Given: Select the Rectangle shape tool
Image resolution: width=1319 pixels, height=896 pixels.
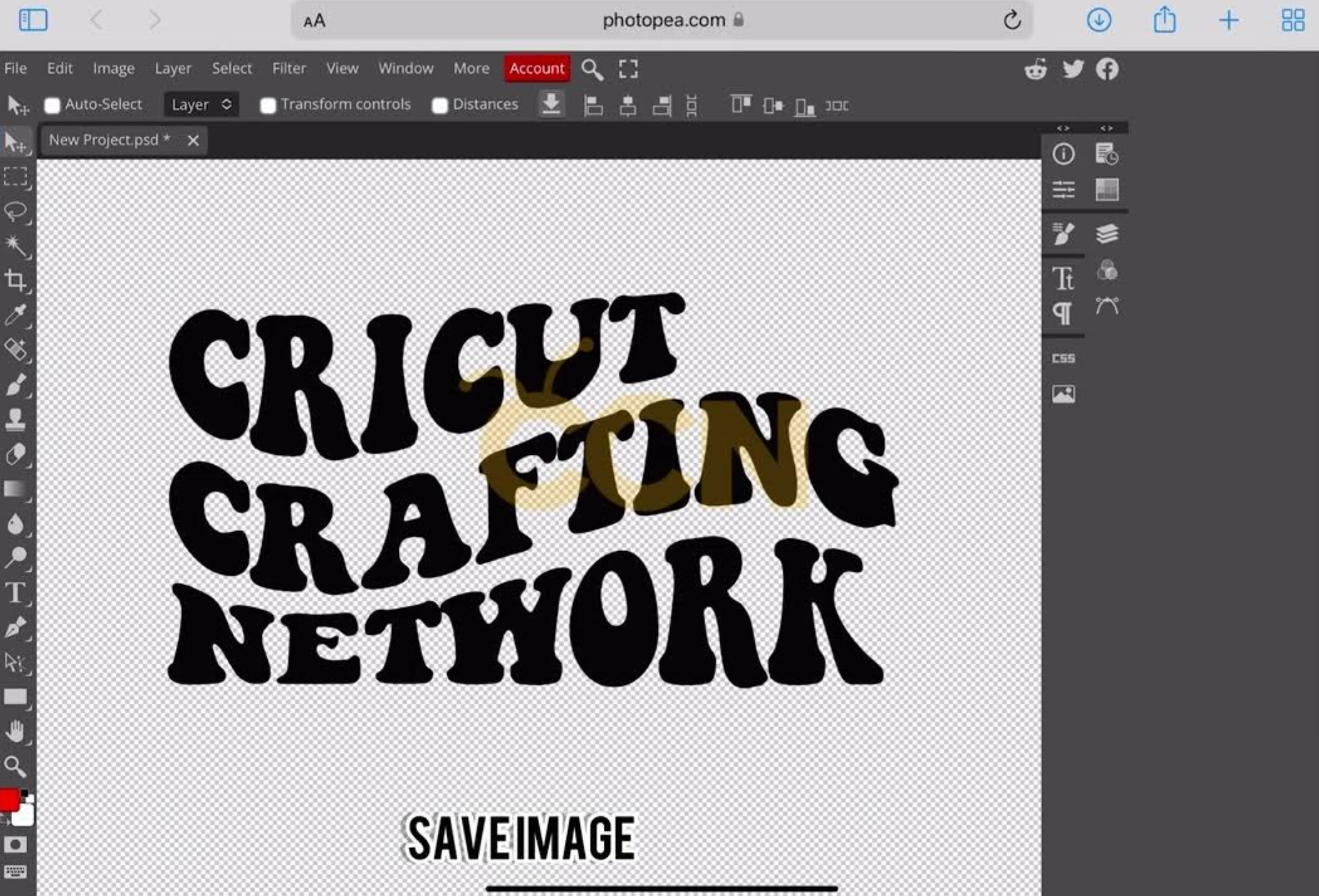Looking at the screenshot, I should tap(16, 697).
